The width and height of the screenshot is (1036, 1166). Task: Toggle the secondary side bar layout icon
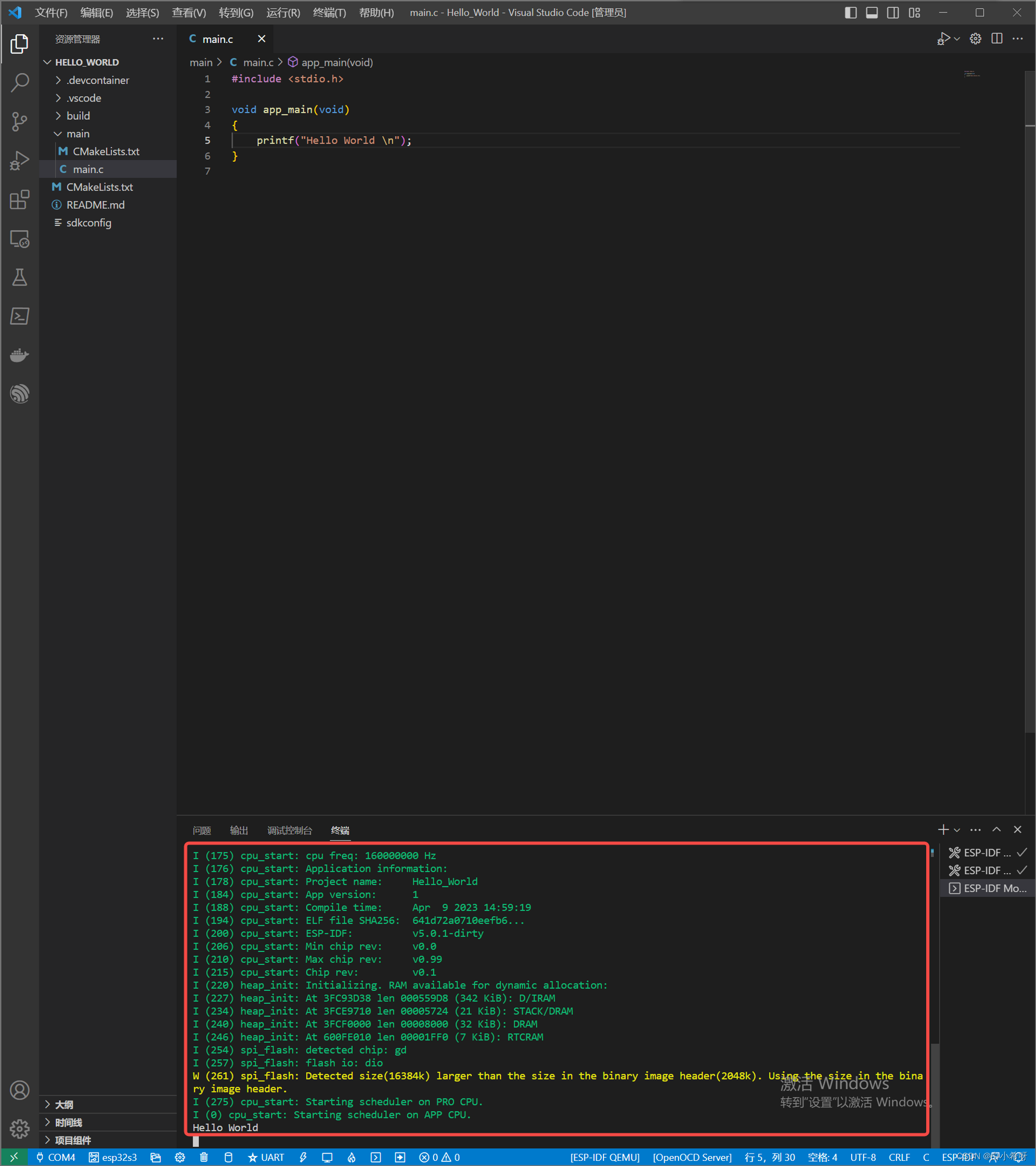(893, 12)
